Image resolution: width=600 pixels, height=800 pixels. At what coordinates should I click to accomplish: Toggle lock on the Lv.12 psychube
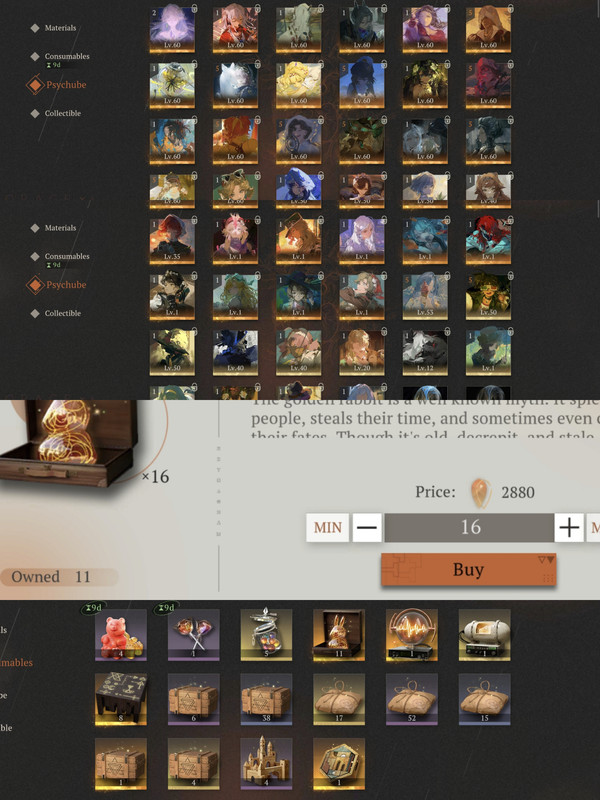447,332
